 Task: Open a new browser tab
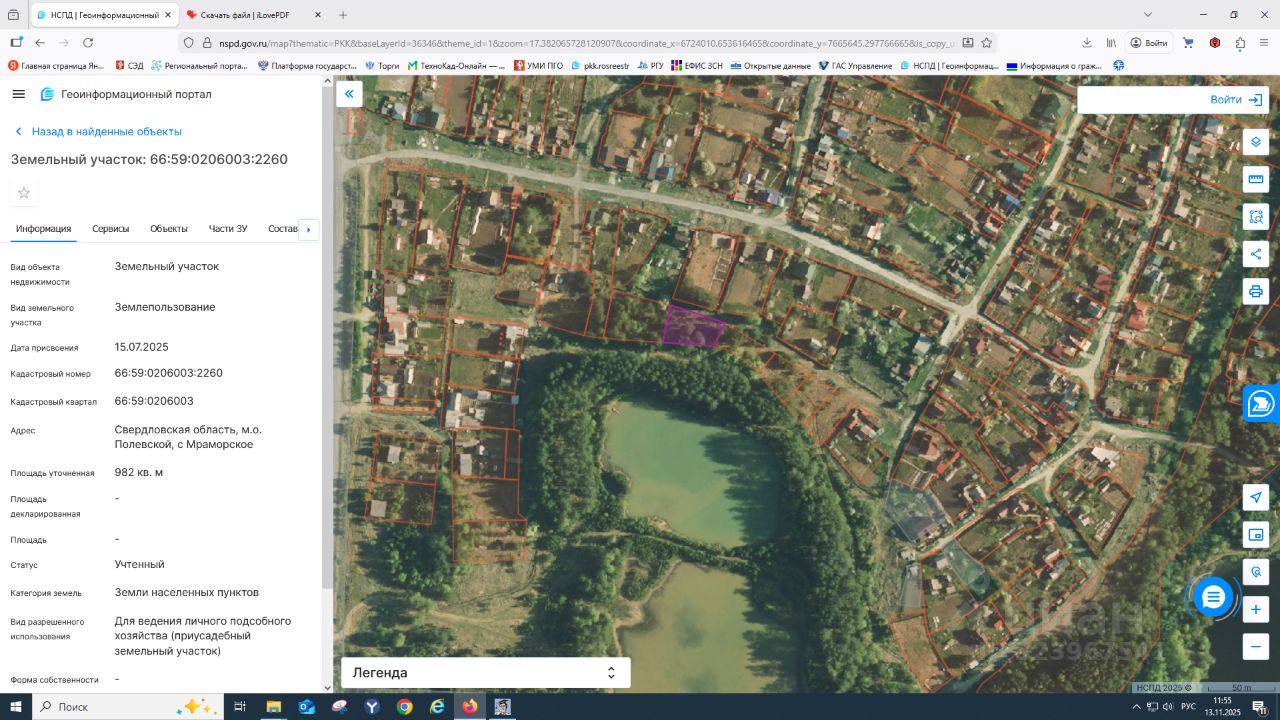343,15
